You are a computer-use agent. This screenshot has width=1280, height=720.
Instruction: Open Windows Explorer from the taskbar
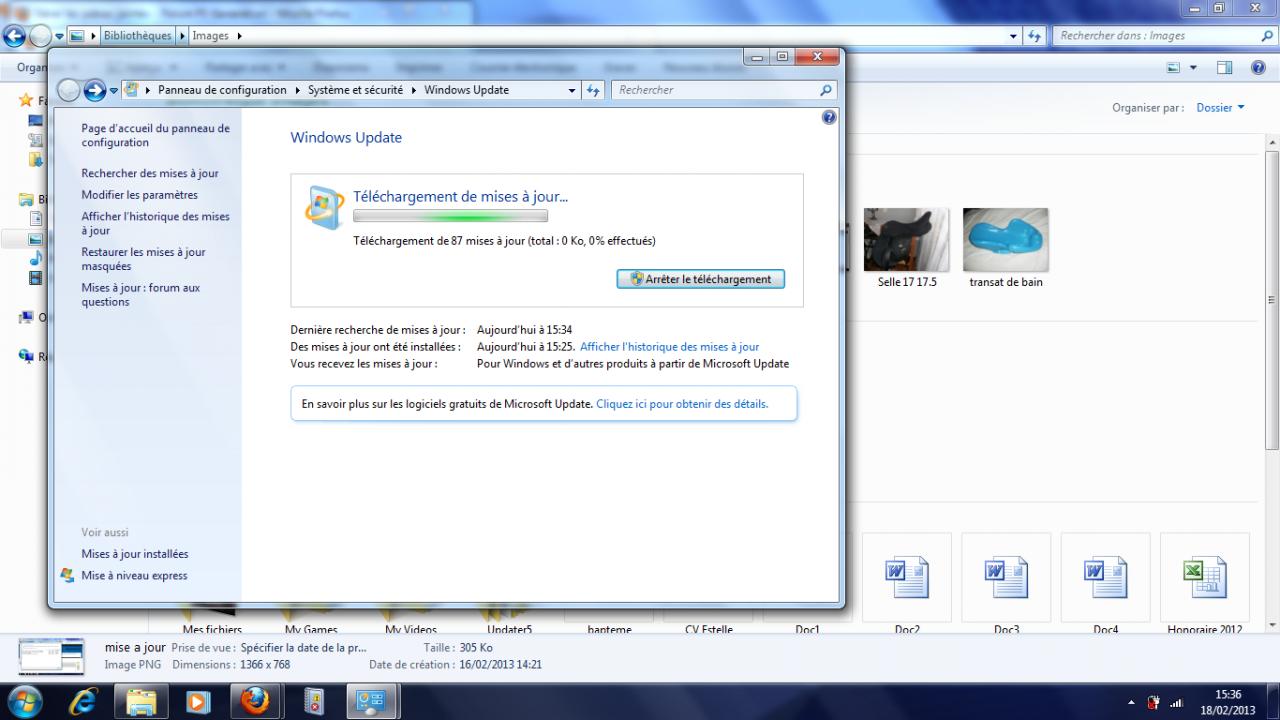click(x=142, y=701)
